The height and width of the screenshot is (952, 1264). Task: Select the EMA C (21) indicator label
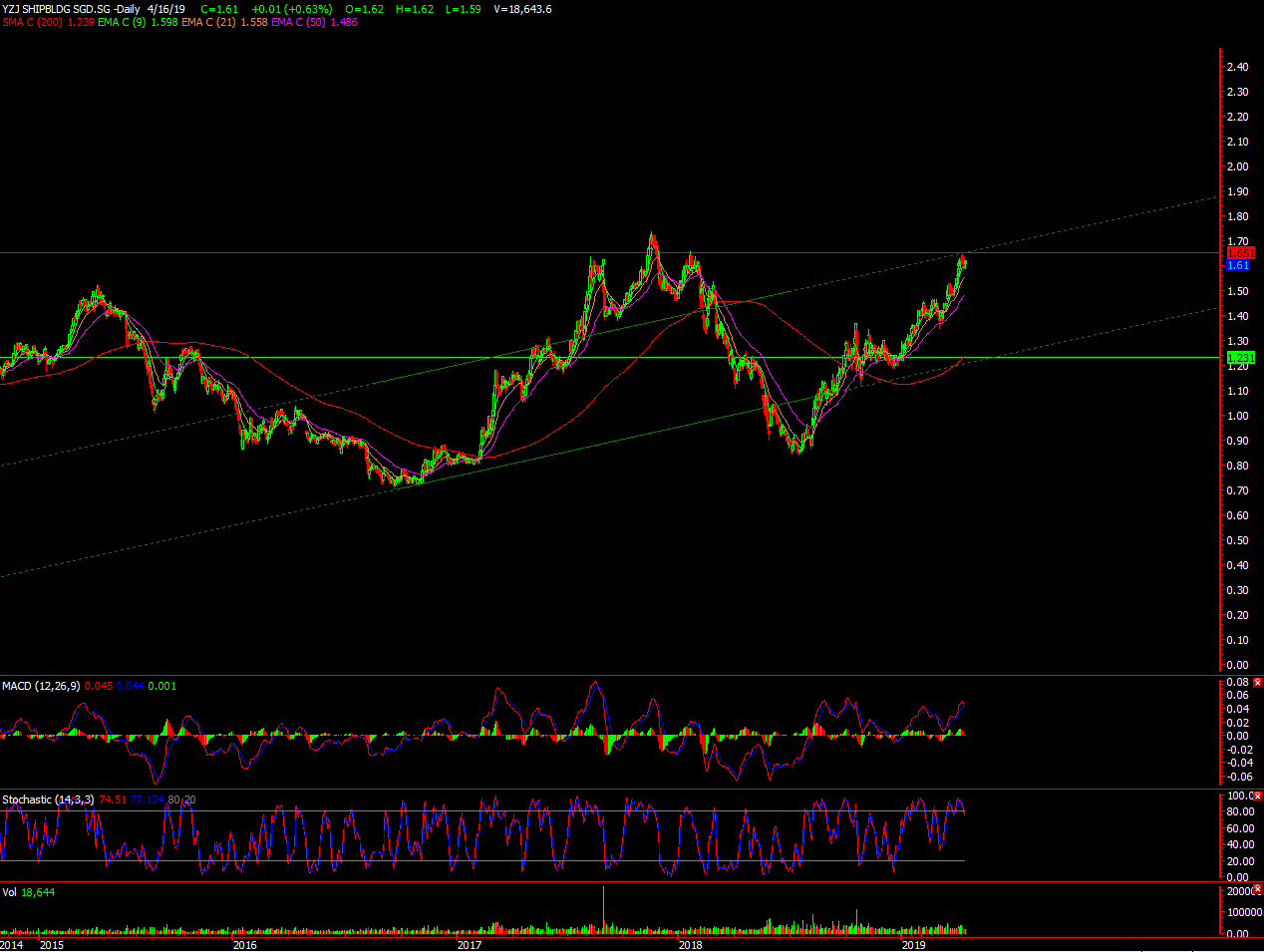(208, 22)
